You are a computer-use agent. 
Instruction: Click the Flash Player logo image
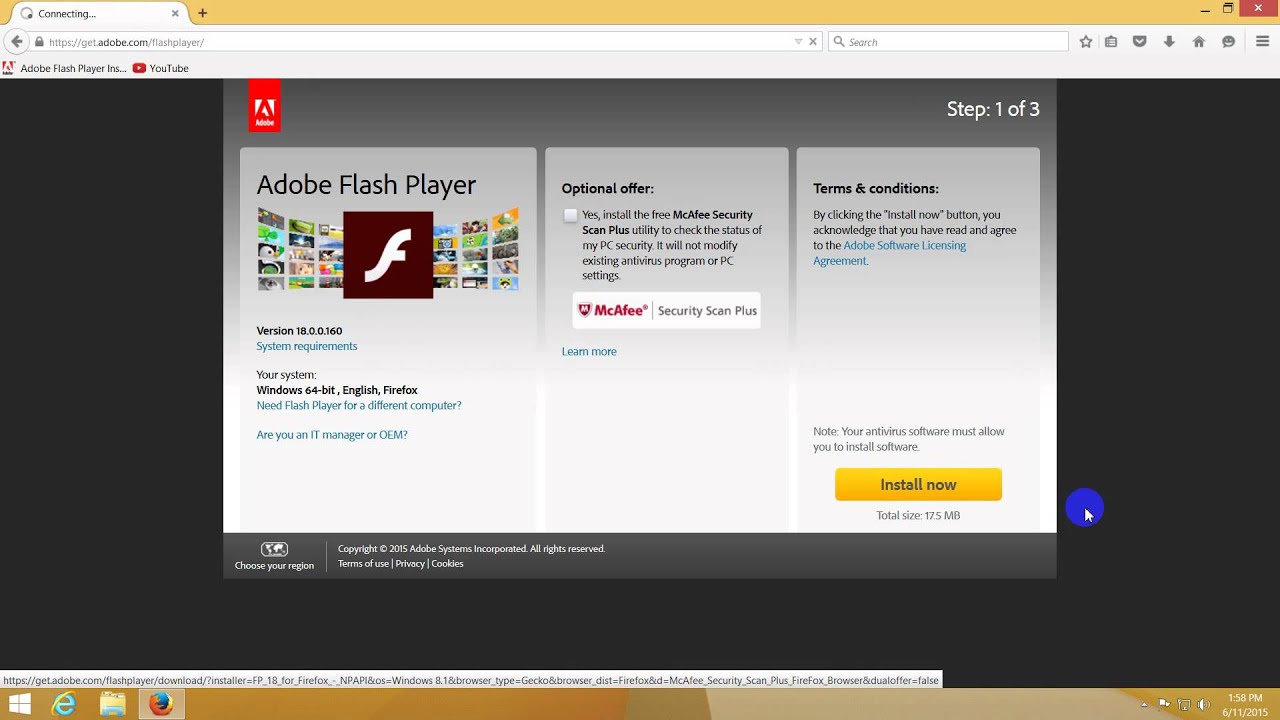pyautogui.click(x=388, y=254)
